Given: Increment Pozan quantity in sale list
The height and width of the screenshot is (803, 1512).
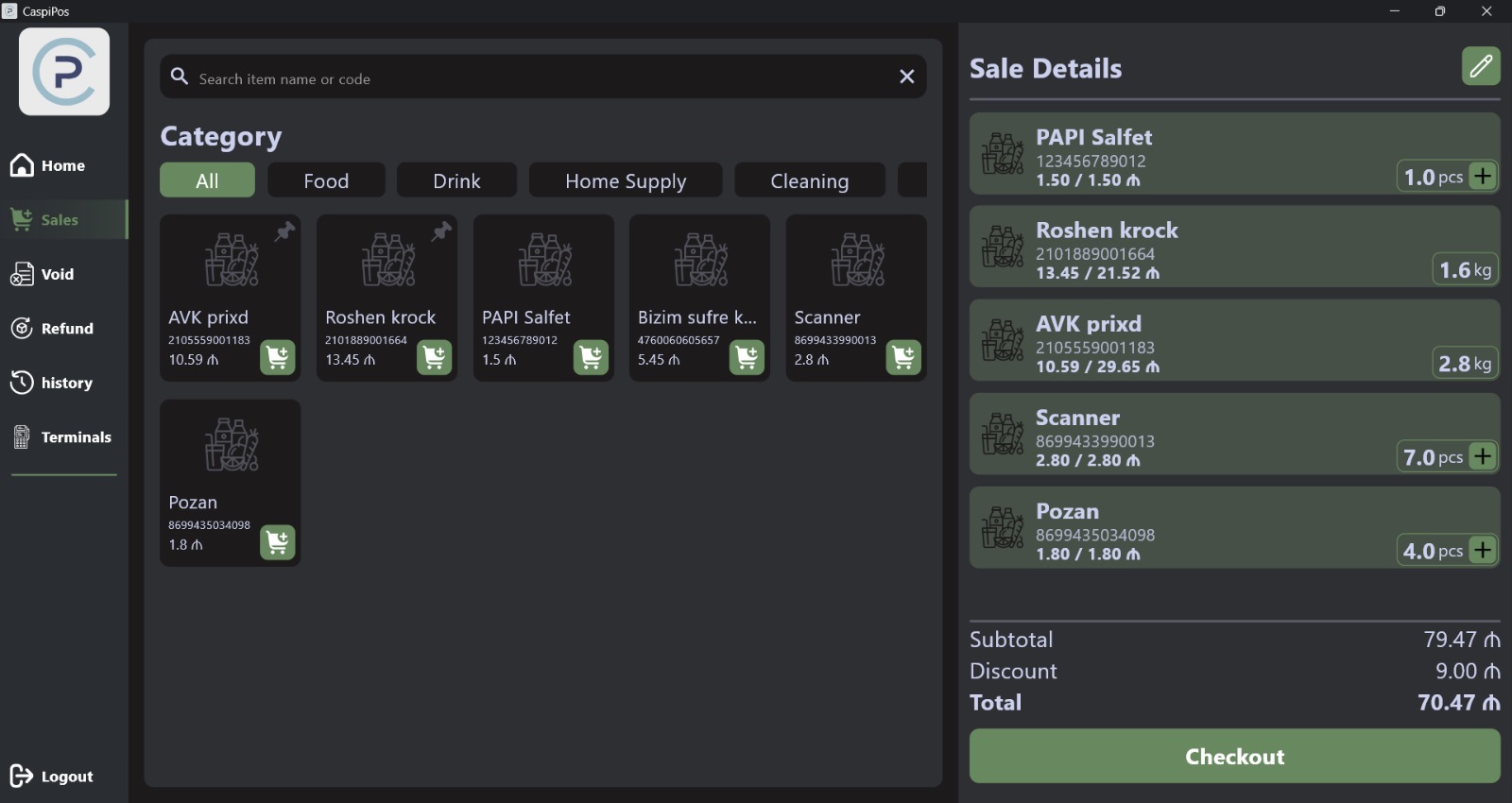Looking at the screenshot, I should coord(1483,550).
